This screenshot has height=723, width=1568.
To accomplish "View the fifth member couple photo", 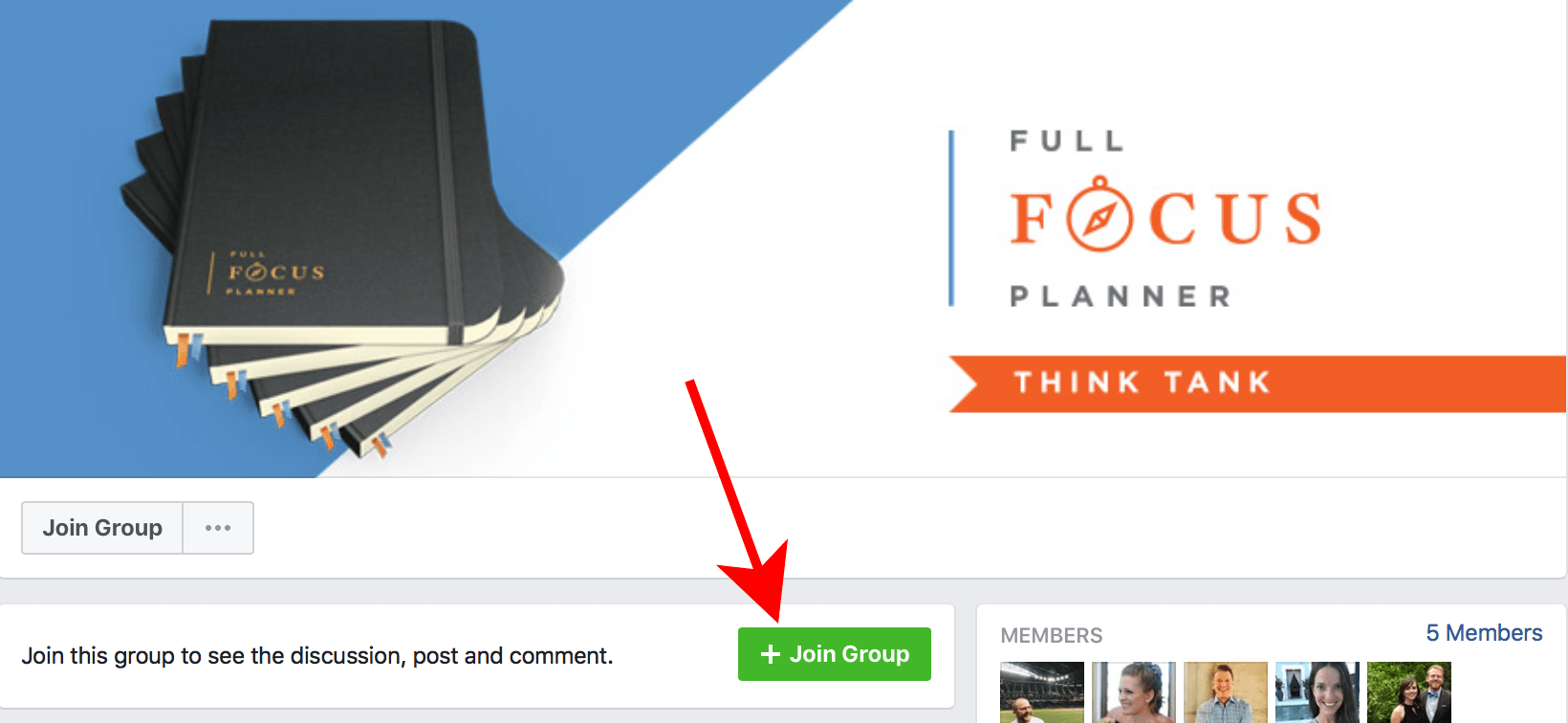I will click(1409, 692).
